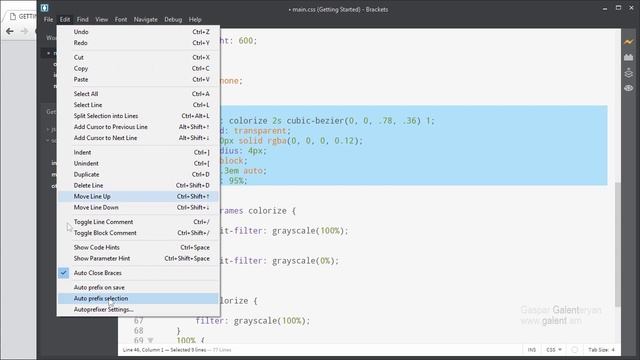Screen dimensions: 640x360
Task: Choose Add Cursor to Previous Line
Action: tap(138, 127)
